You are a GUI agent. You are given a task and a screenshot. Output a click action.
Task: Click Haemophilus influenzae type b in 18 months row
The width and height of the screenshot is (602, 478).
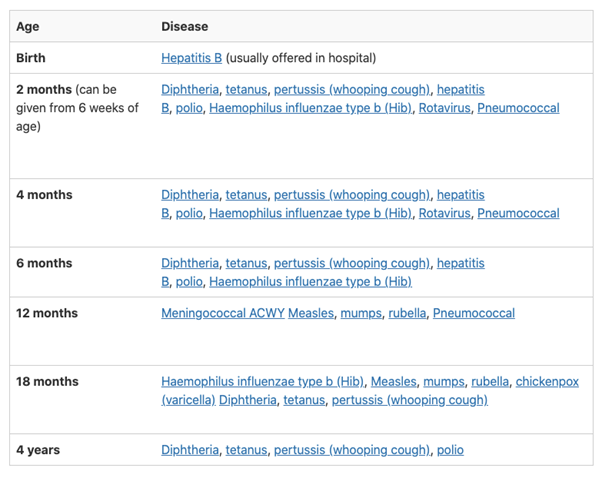(x=262, y=381)
